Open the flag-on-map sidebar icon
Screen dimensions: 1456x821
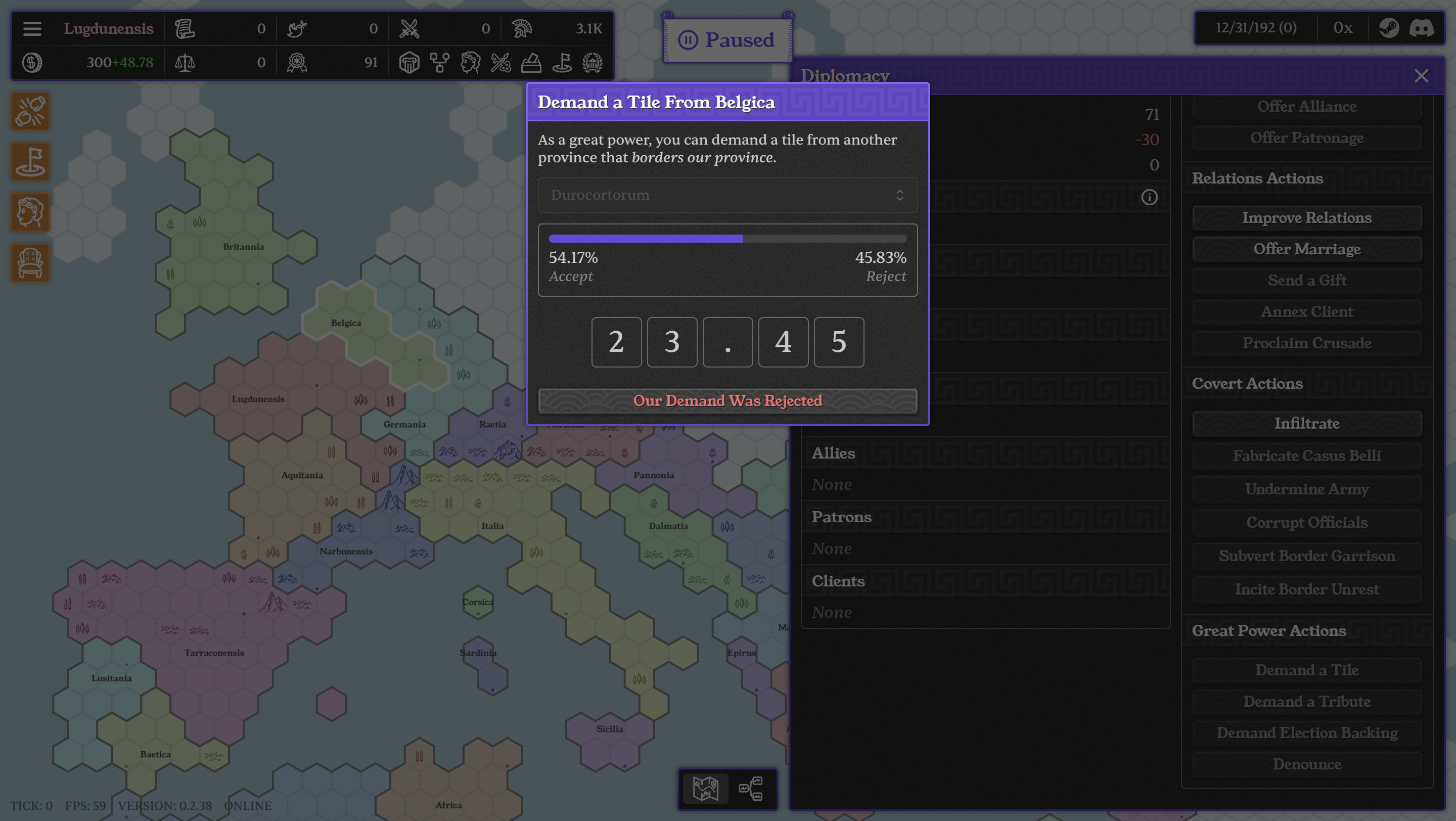(x=30, y=162)
